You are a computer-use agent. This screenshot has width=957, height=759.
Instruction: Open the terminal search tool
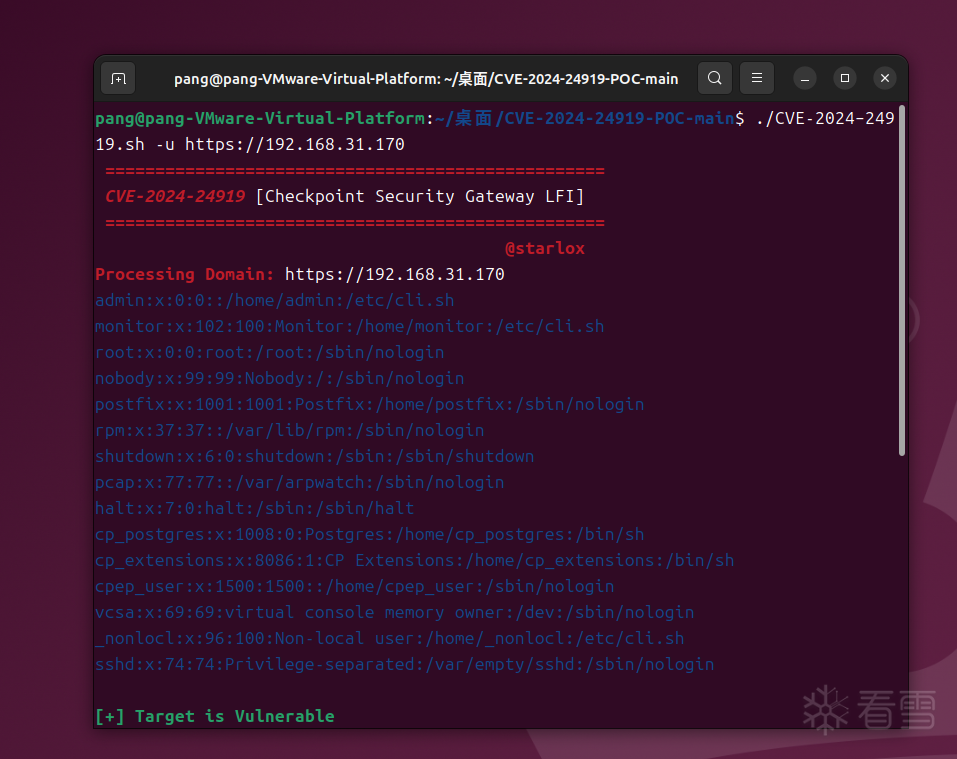(x=715, y=78)
